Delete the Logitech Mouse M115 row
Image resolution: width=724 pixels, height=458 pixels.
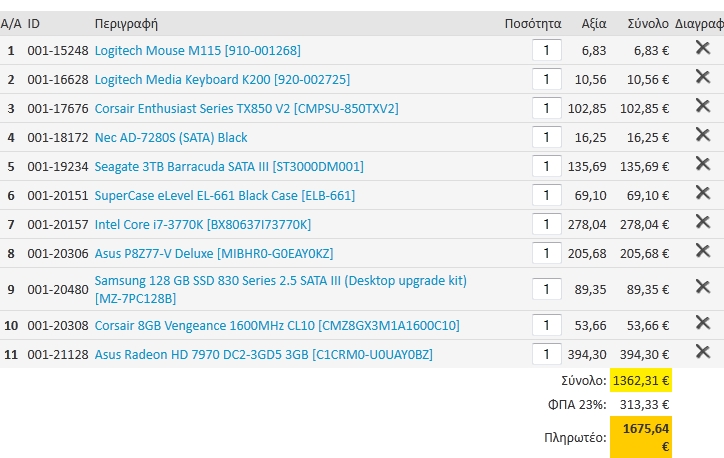[703, 48]
